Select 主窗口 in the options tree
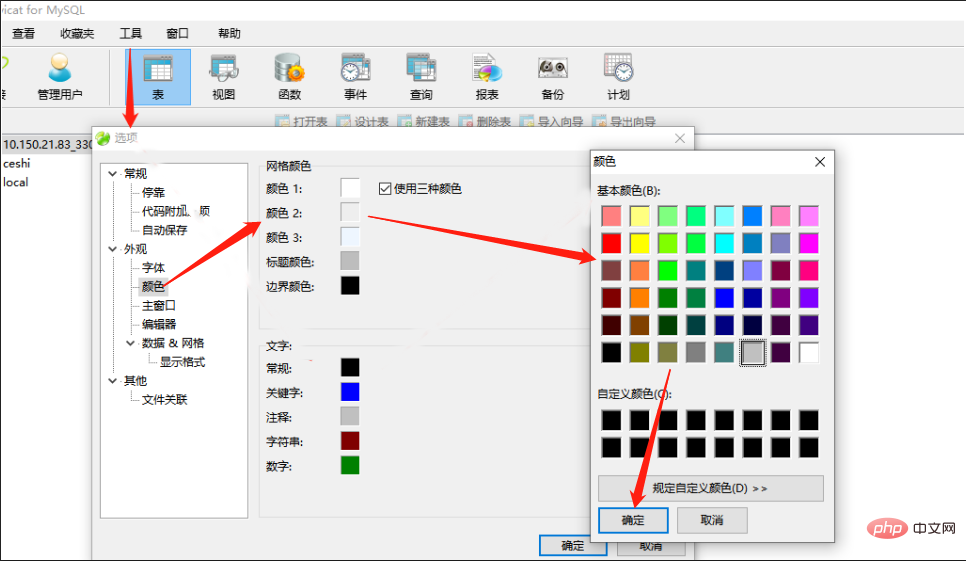Image resolution: width=966 pixels, height=561 pixels. click(x=159, y=305)
